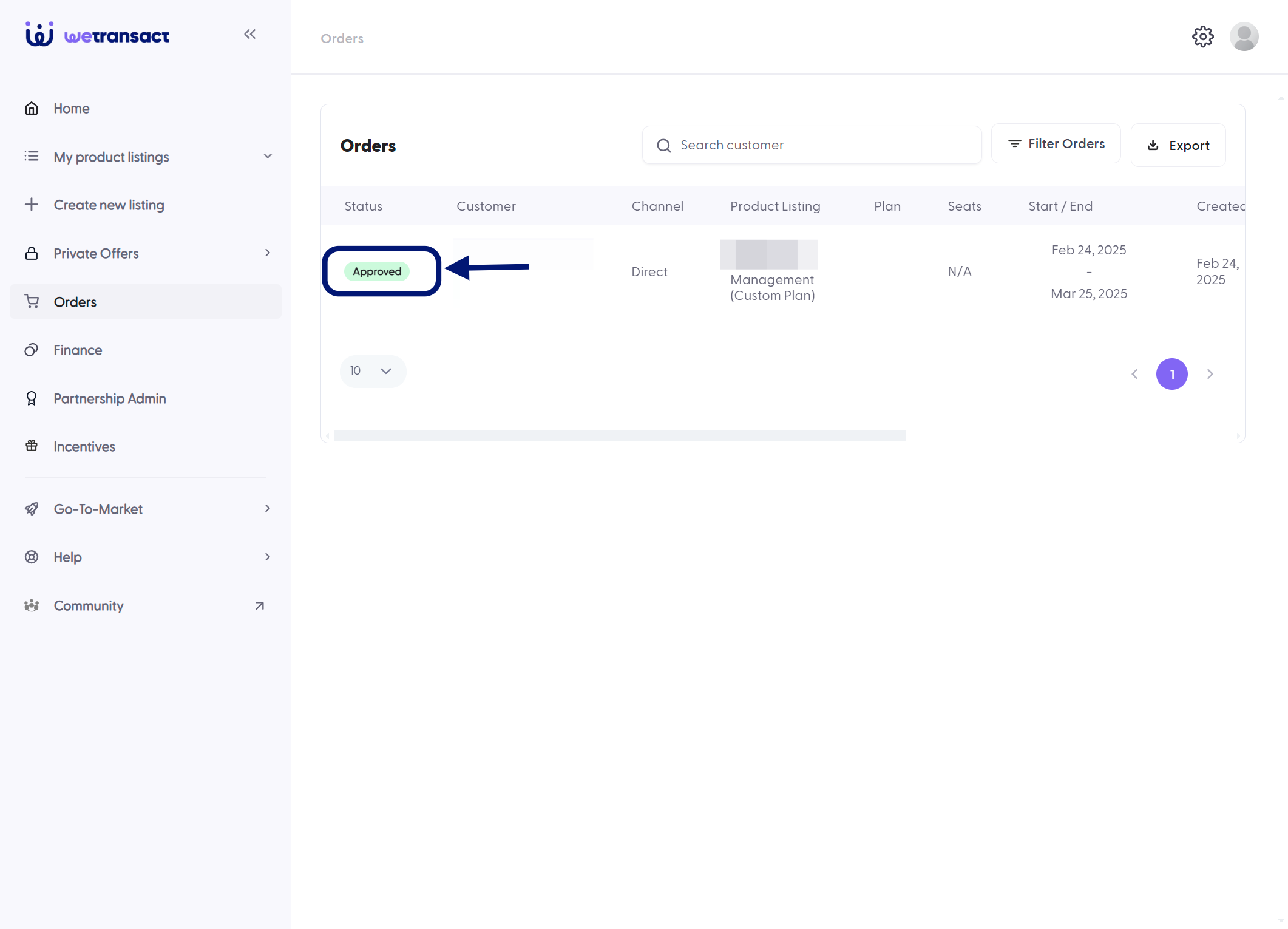
Task: Expand My product listings chevron
Action: click(x=268, y=156)
